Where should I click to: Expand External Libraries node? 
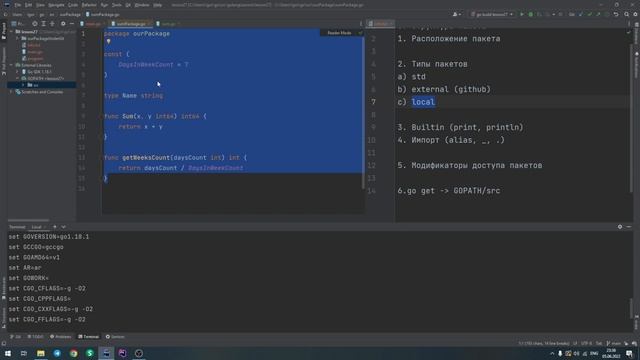coord(12,65)
